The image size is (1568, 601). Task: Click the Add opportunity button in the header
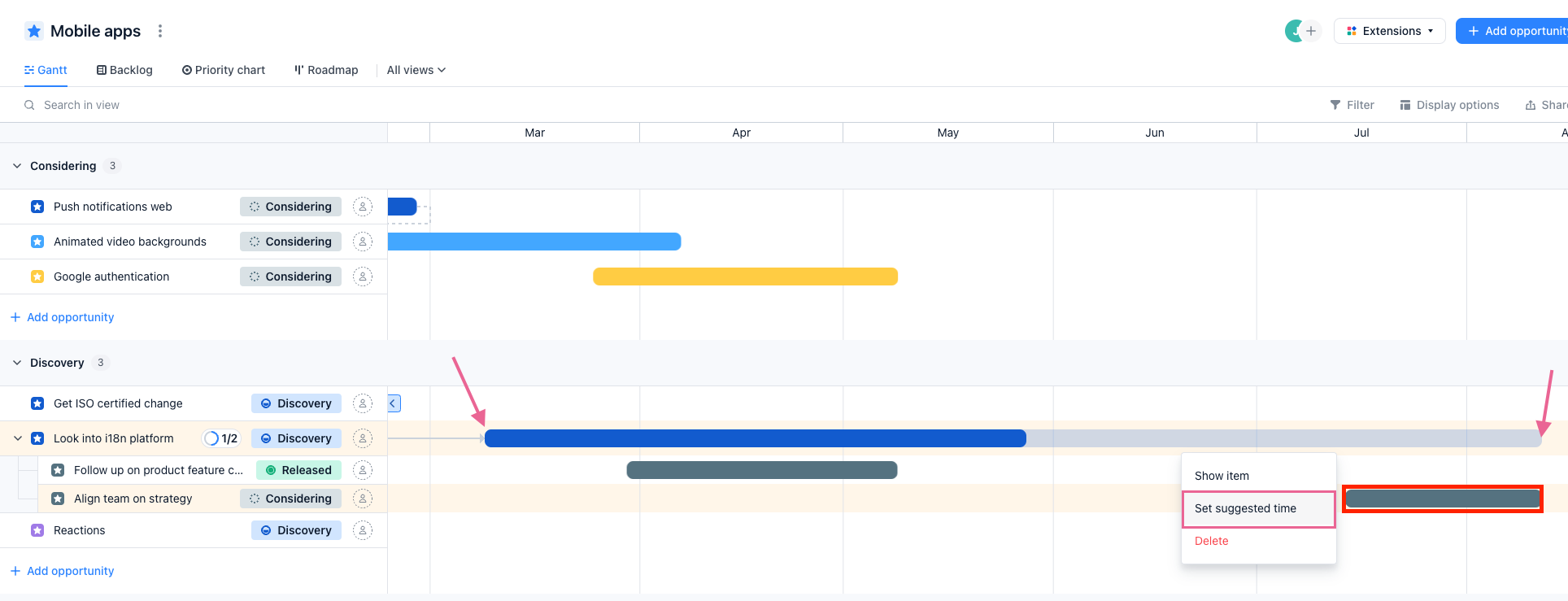(1512, 31)
